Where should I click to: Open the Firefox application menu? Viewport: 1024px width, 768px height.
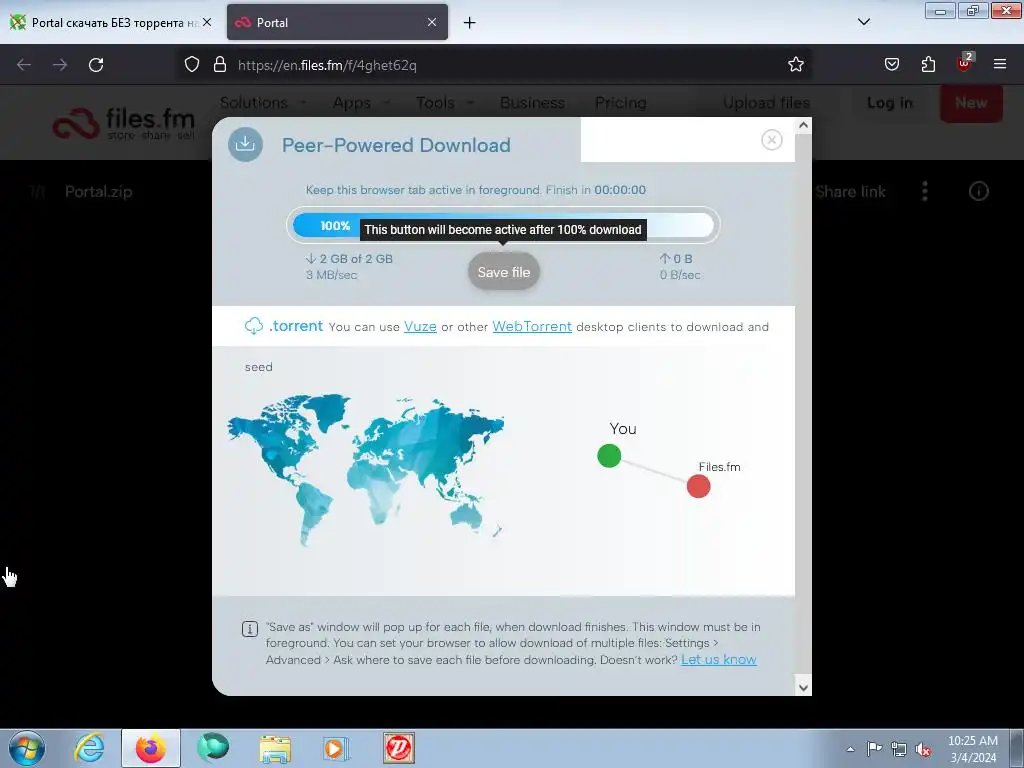pyautogui.click(x=999, y=64)
